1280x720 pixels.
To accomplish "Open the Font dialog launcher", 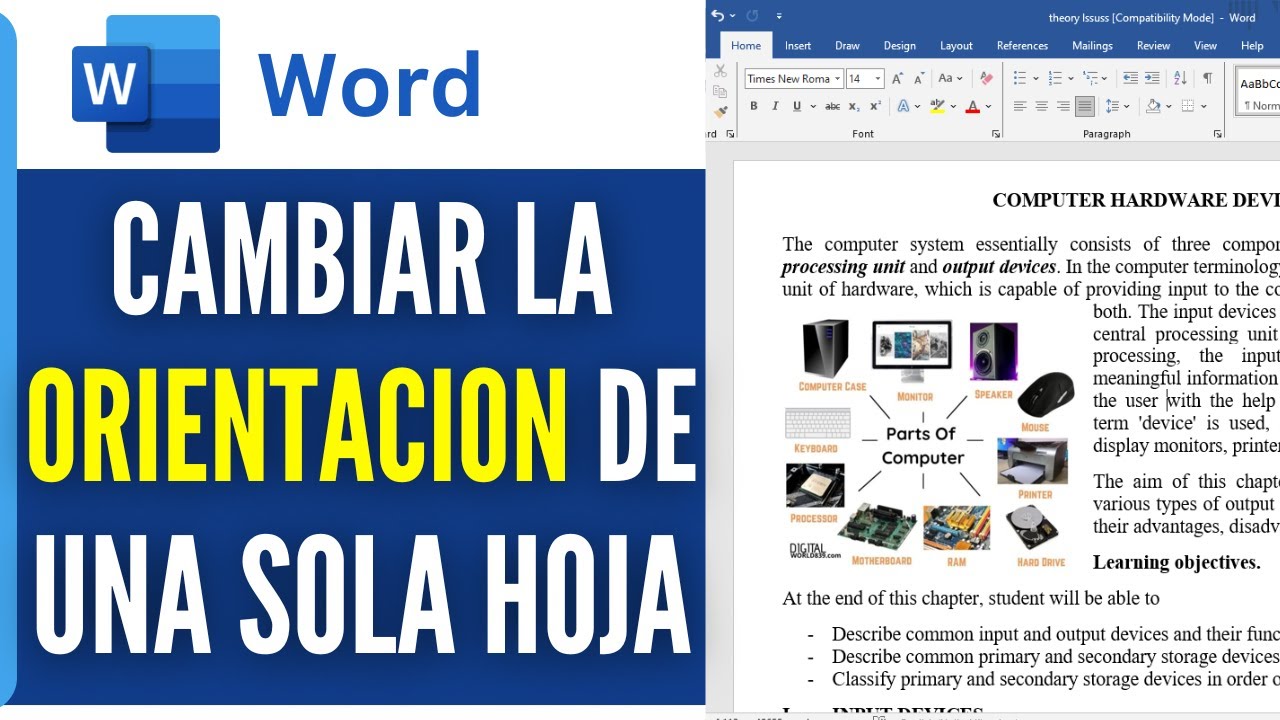I will click(x=995, y=134).
